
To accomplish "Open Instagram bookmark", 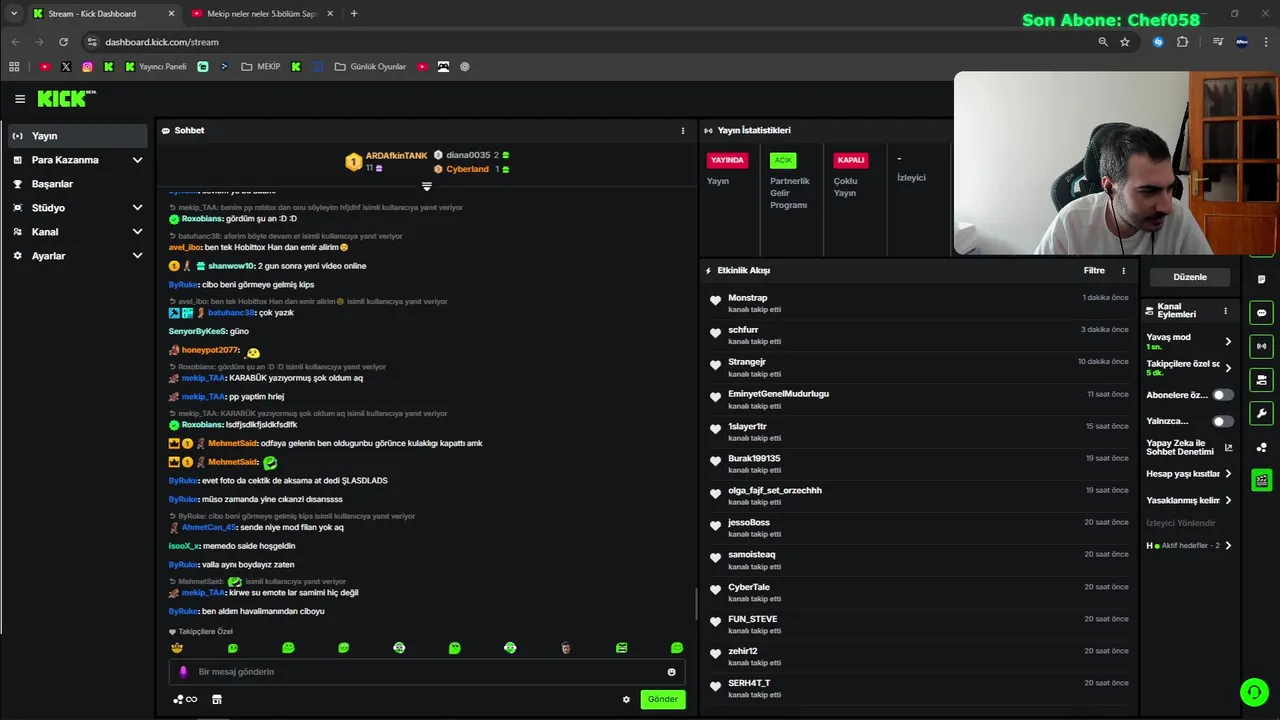I will click(x=87, y=67).
